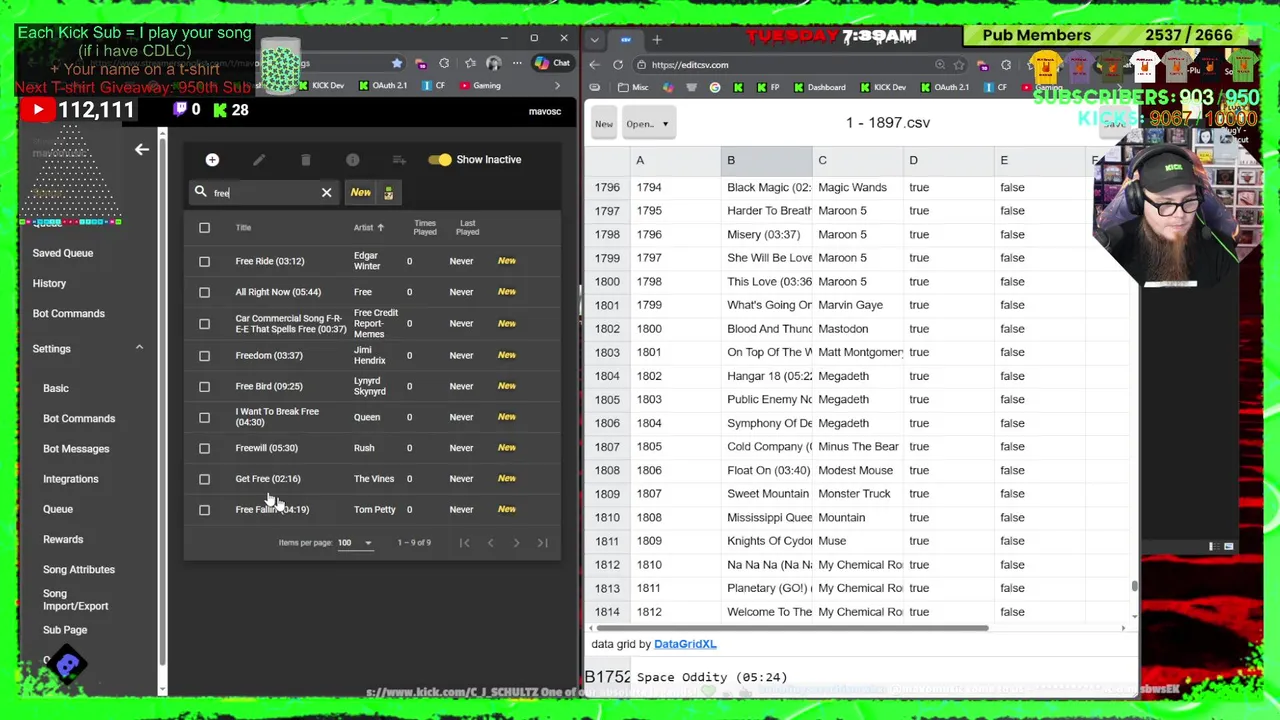Select column B header in CSV grid
This screenshot has width=1280, height=720.
click(766, 160)
